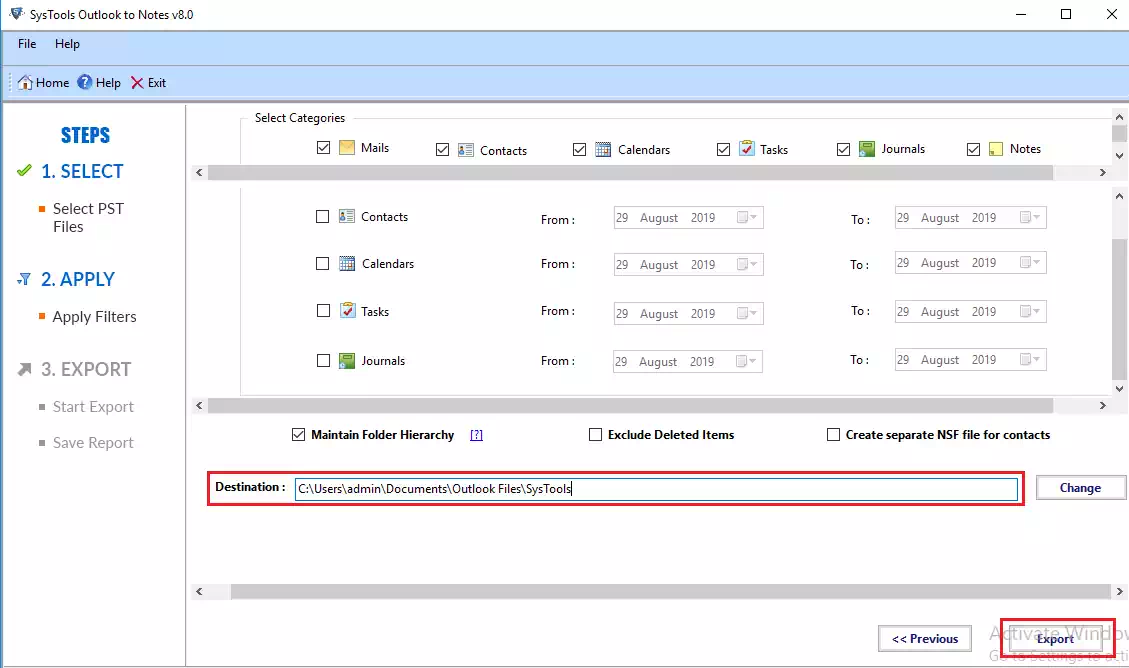Check Exclude Deleted Items option

[595, 434]
